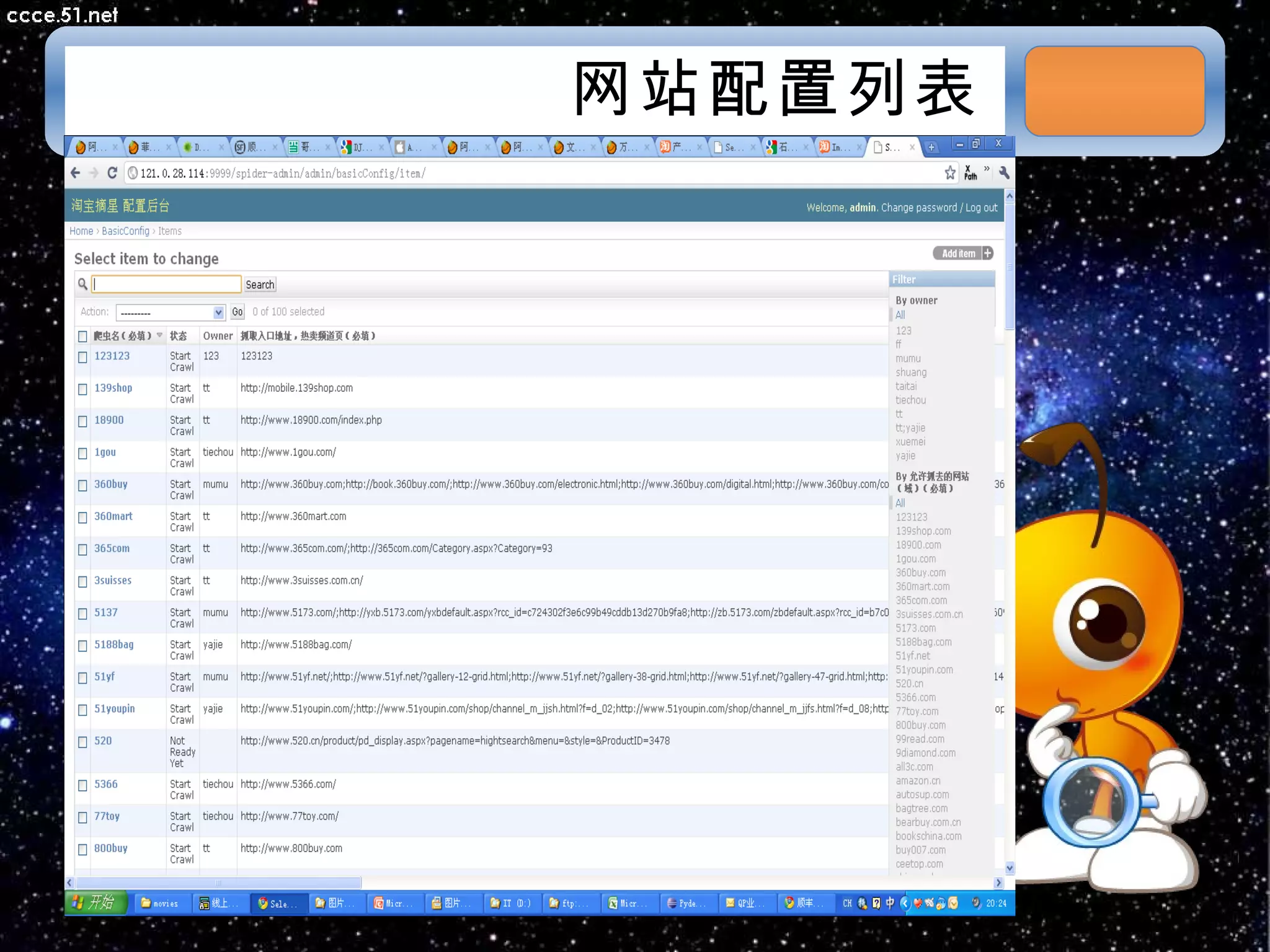Open the browser wrench settings menu
Viewport: 1270px width, 952px height.
click(1004, 173)
